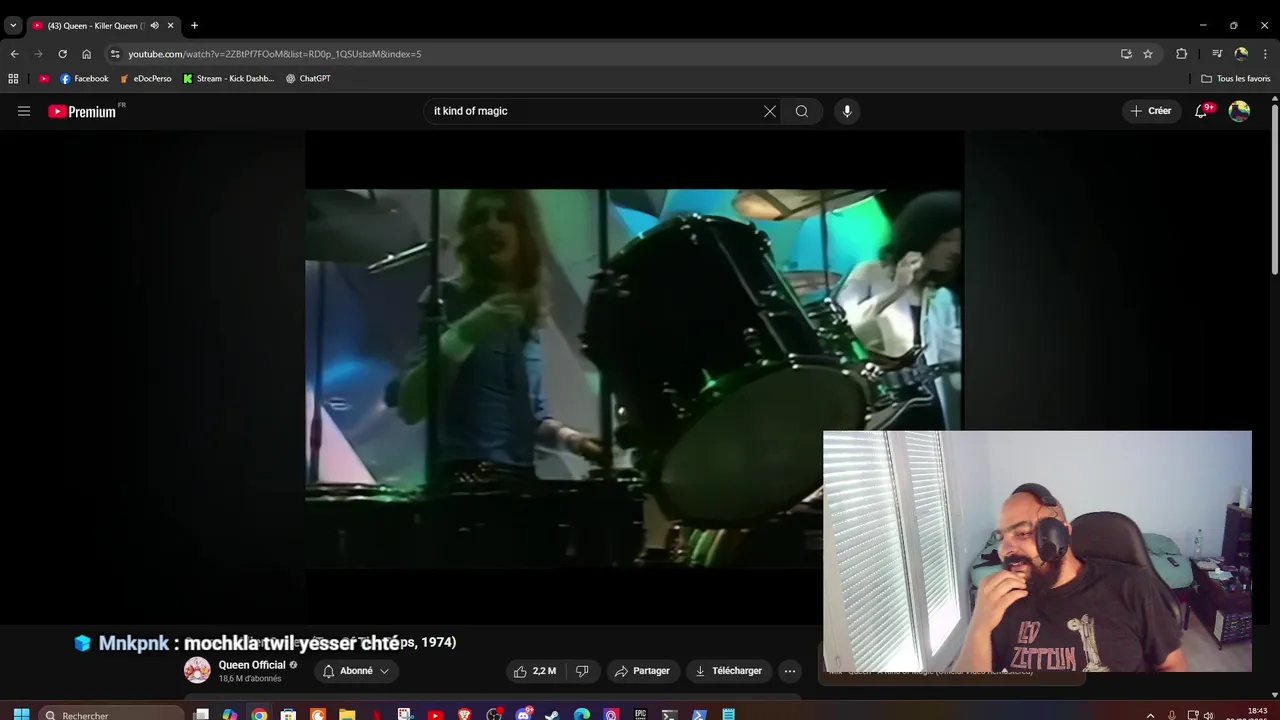This screenshot has width=1280, height=720.
Task: Click the Partager button
Action: (x=642, y=671)
